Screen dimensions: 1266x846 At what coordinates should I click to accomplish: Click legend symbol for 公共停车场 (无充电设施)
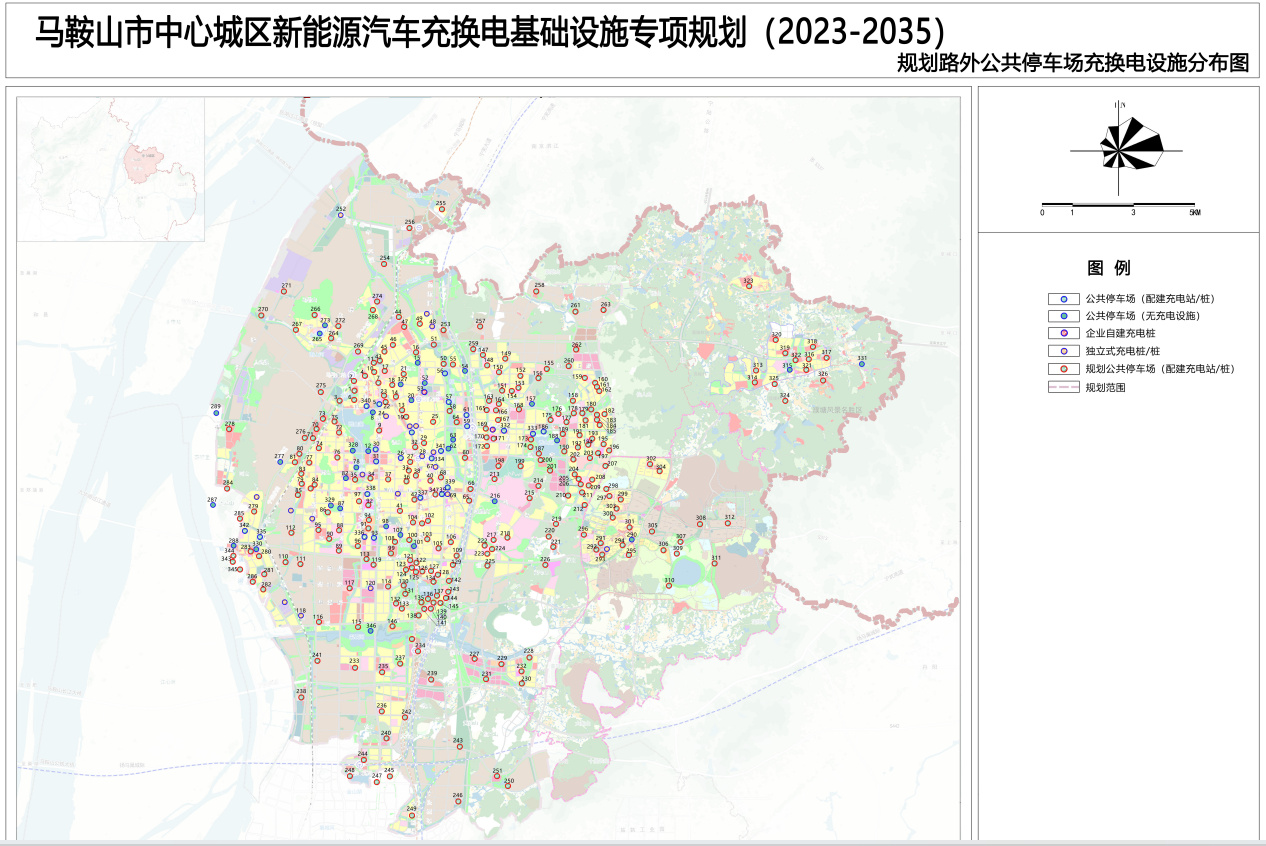pyautogui.click(x=1063, y=316)
